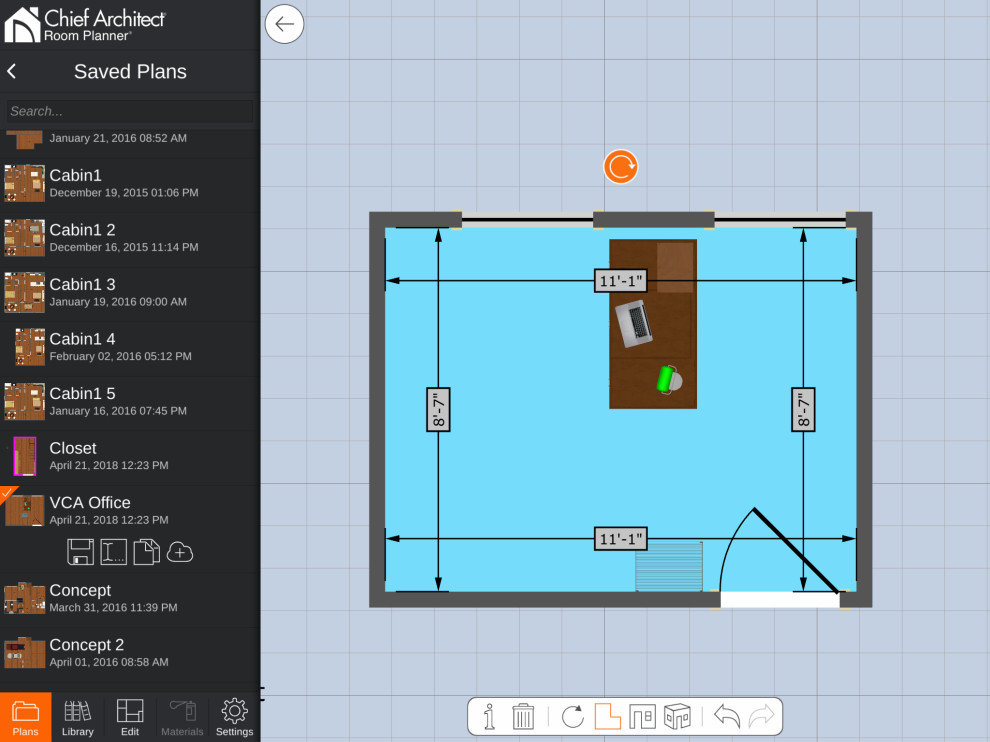Select the green office chair

click(x=669, y=380)
